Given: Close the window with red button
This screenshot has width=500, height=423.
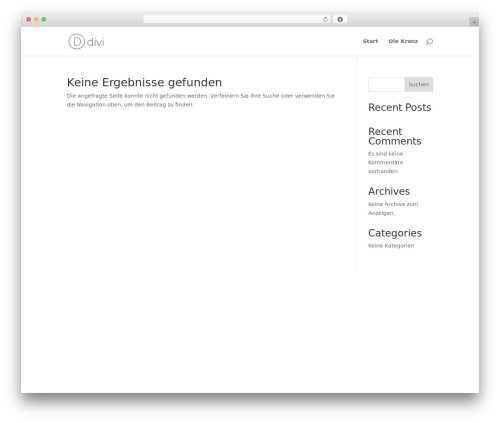Looking at the screenshot, I should (x=29, y=19).
